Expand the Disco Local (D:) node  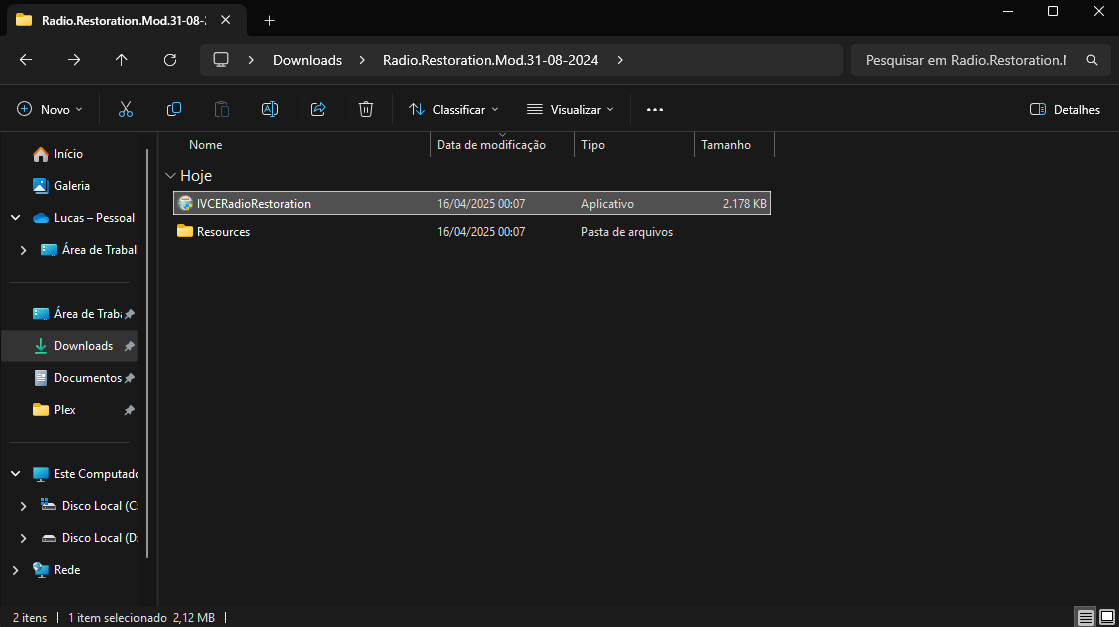(24, 538)
